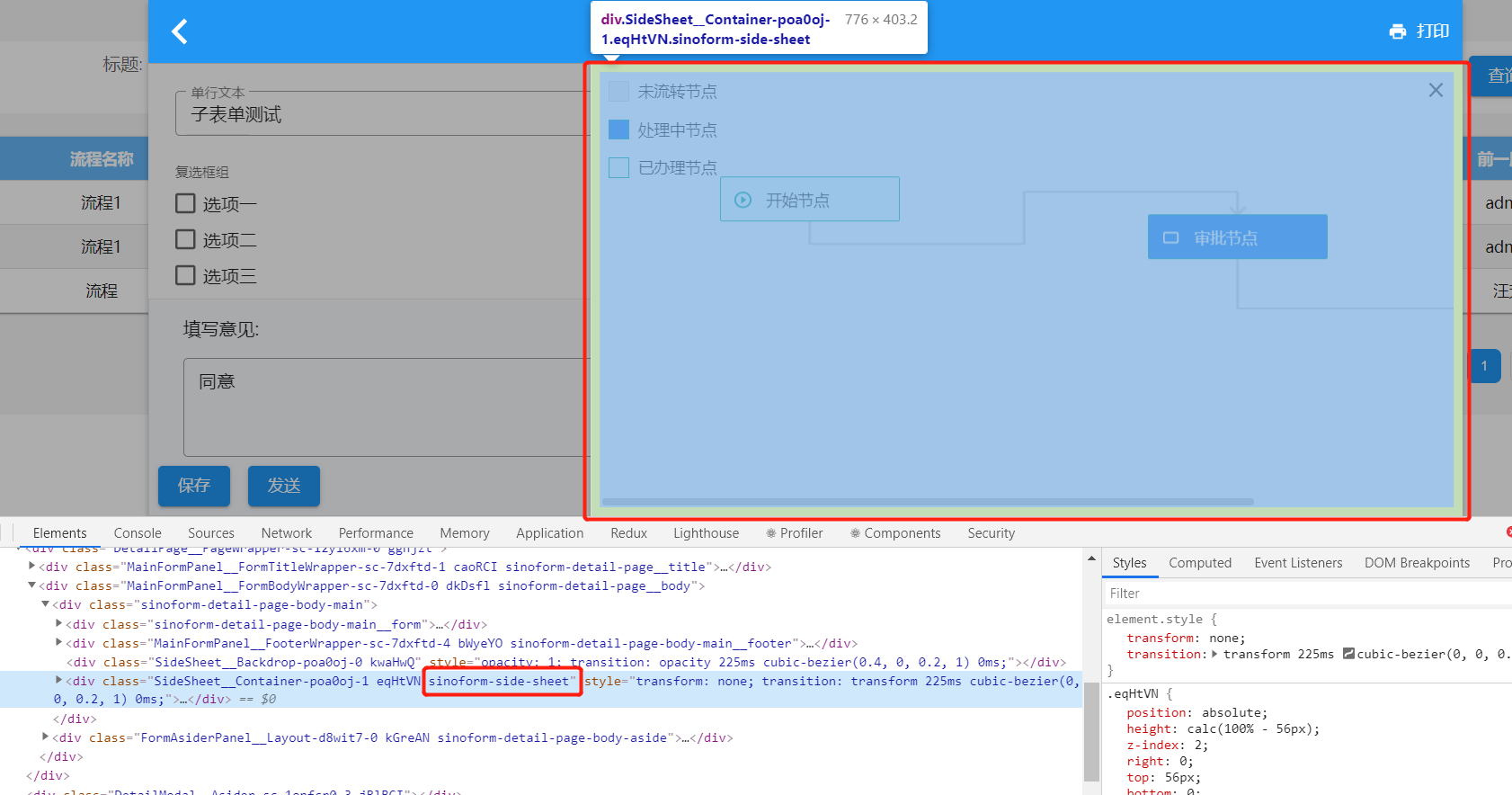Expand the transition property value arrow

[x=1215, y=654]
